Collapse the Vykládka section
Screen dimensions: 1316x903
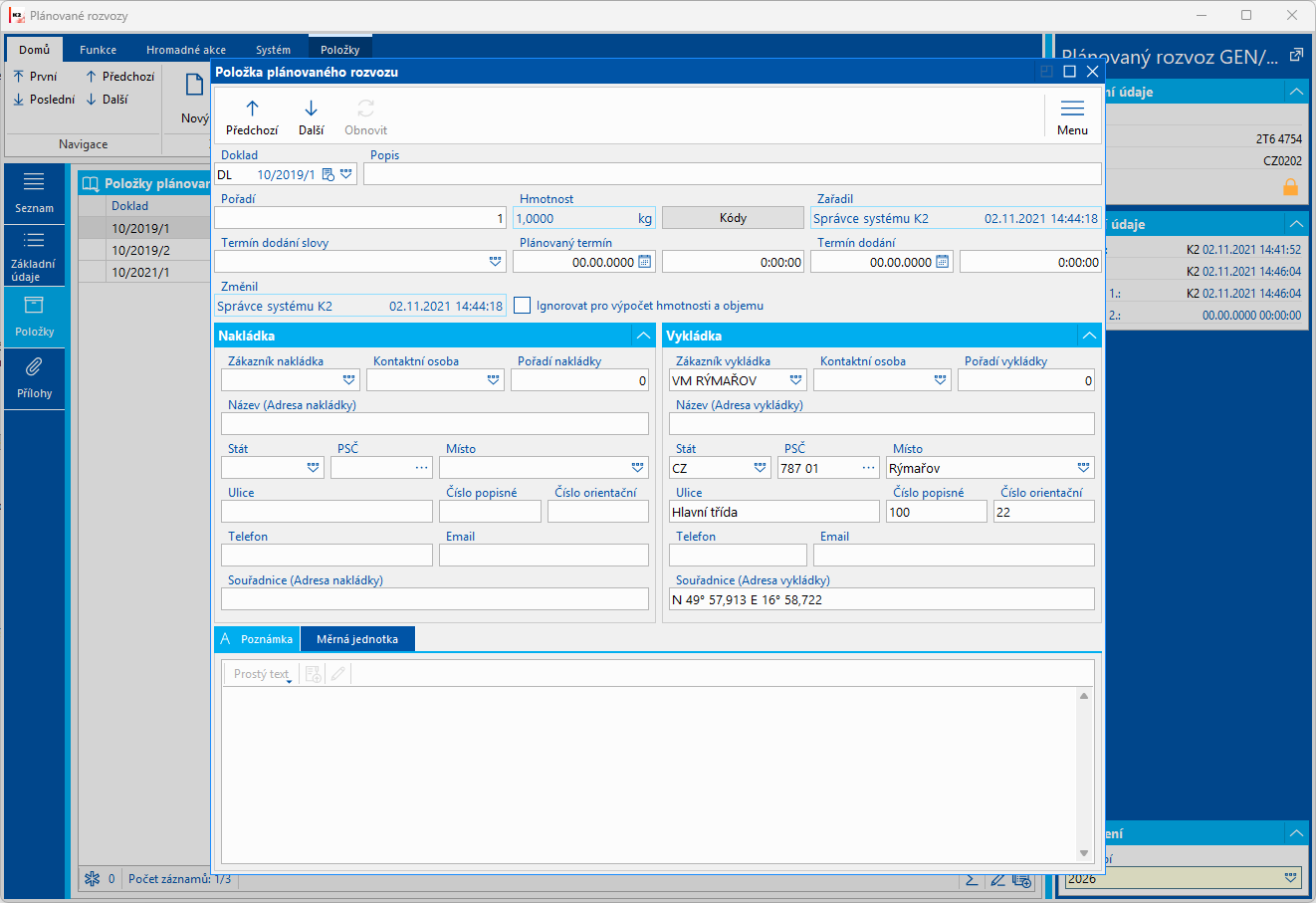(x=1090, y=336)
